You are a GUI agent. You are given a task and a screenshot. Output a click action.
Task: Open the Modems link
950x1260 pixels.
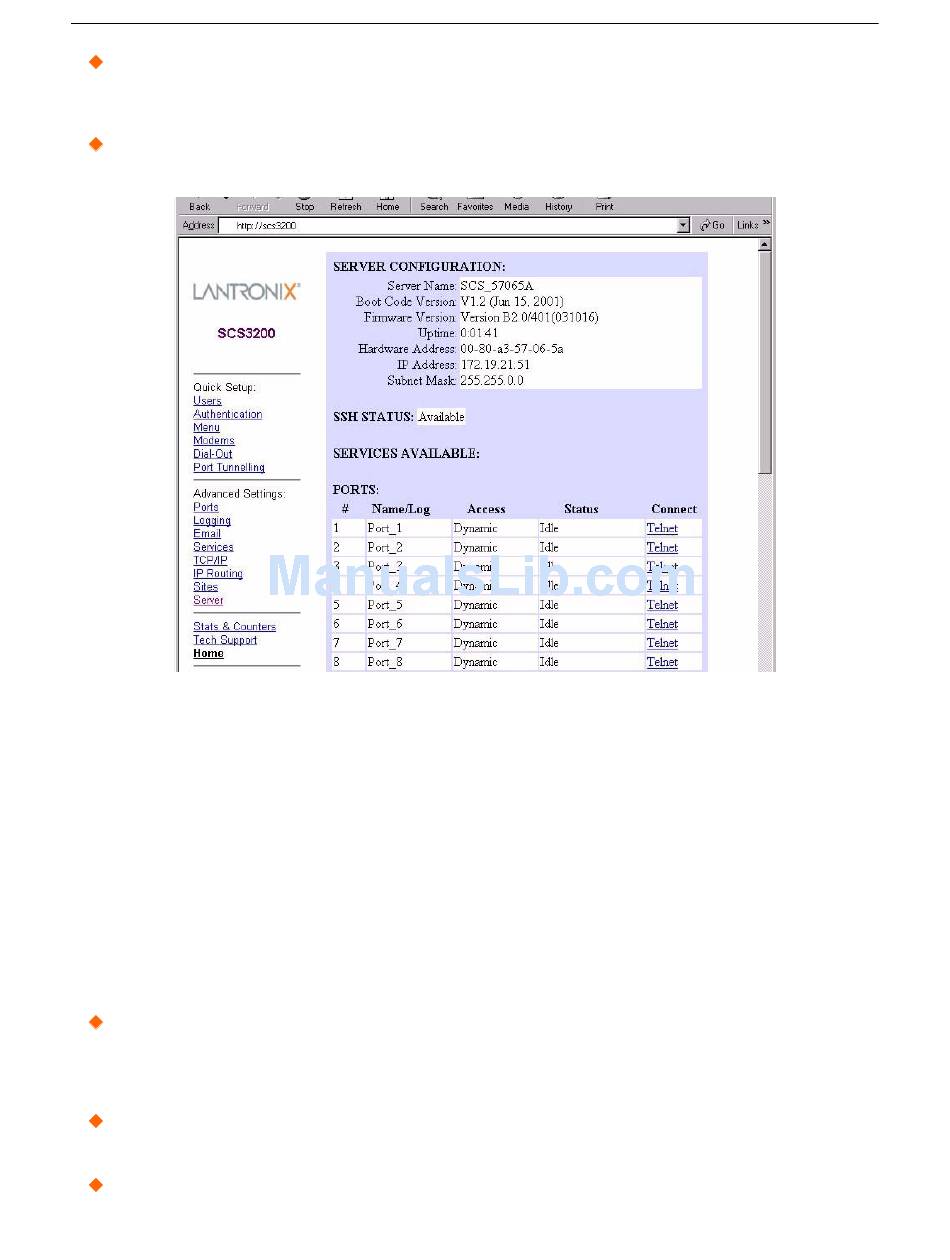(x=214, y=440)
